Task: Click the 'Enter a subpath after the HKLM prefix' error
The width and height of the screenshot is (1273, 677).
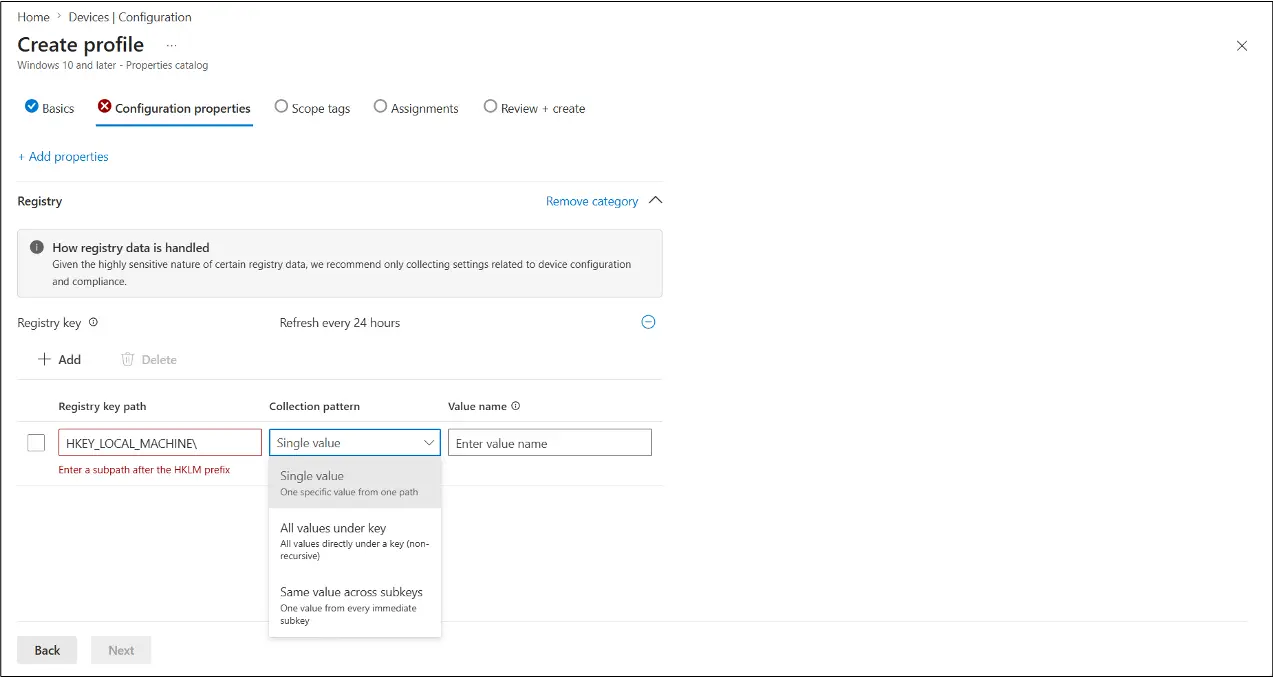Action: (x=144, y=469)
